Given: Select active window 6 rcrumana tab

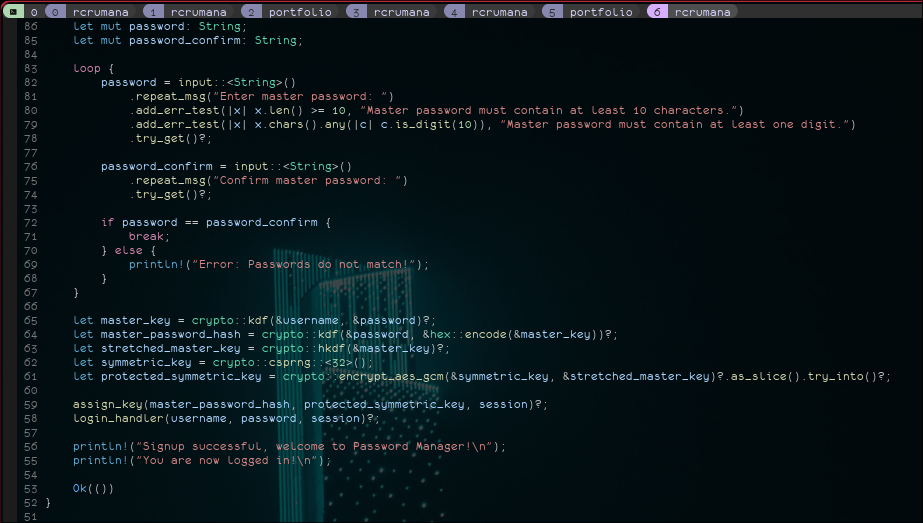Looking at the screenshot, I should [692, 11].
